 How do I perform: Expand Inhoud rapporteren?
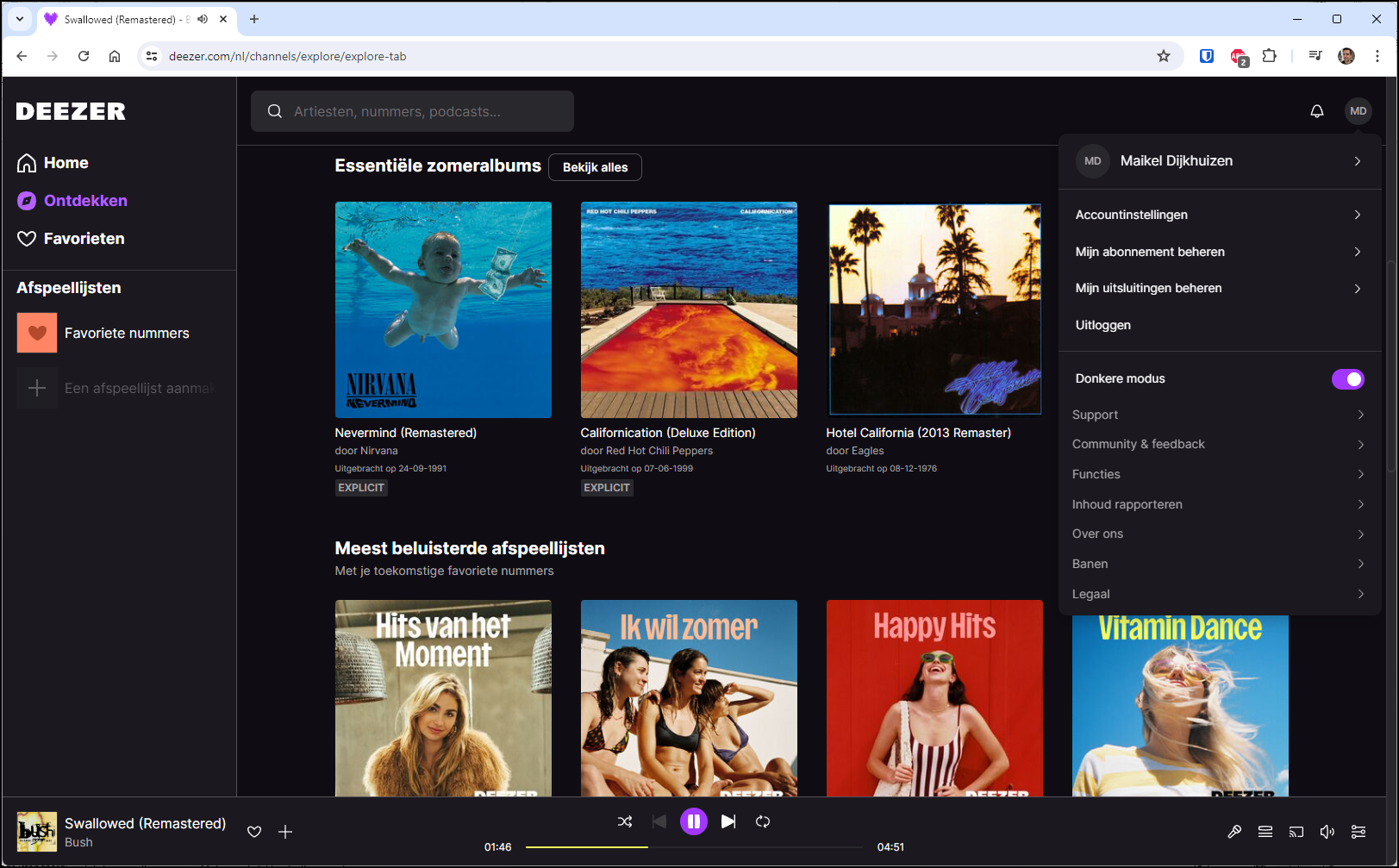[1220, 504]
